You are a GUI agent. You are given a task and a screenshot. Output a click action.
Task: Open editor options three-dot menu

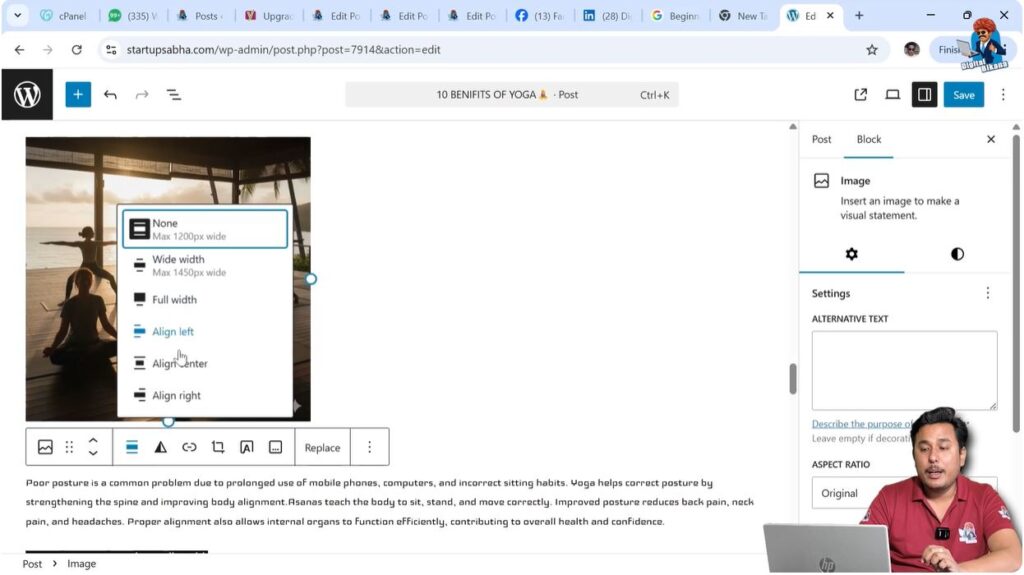(x=1003, y=95)
